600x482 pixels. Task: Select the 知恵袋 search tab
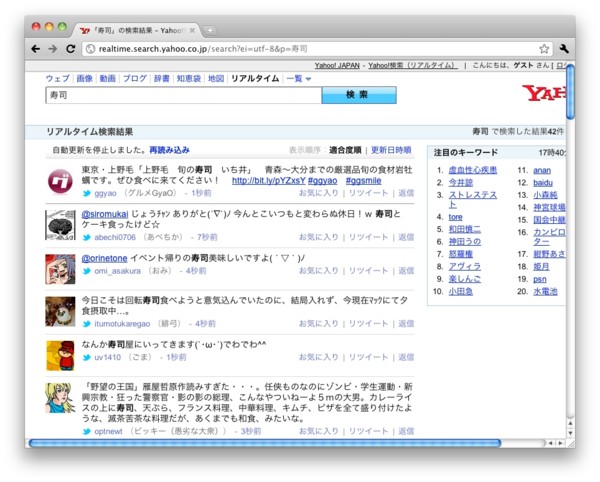coord(189,78)
